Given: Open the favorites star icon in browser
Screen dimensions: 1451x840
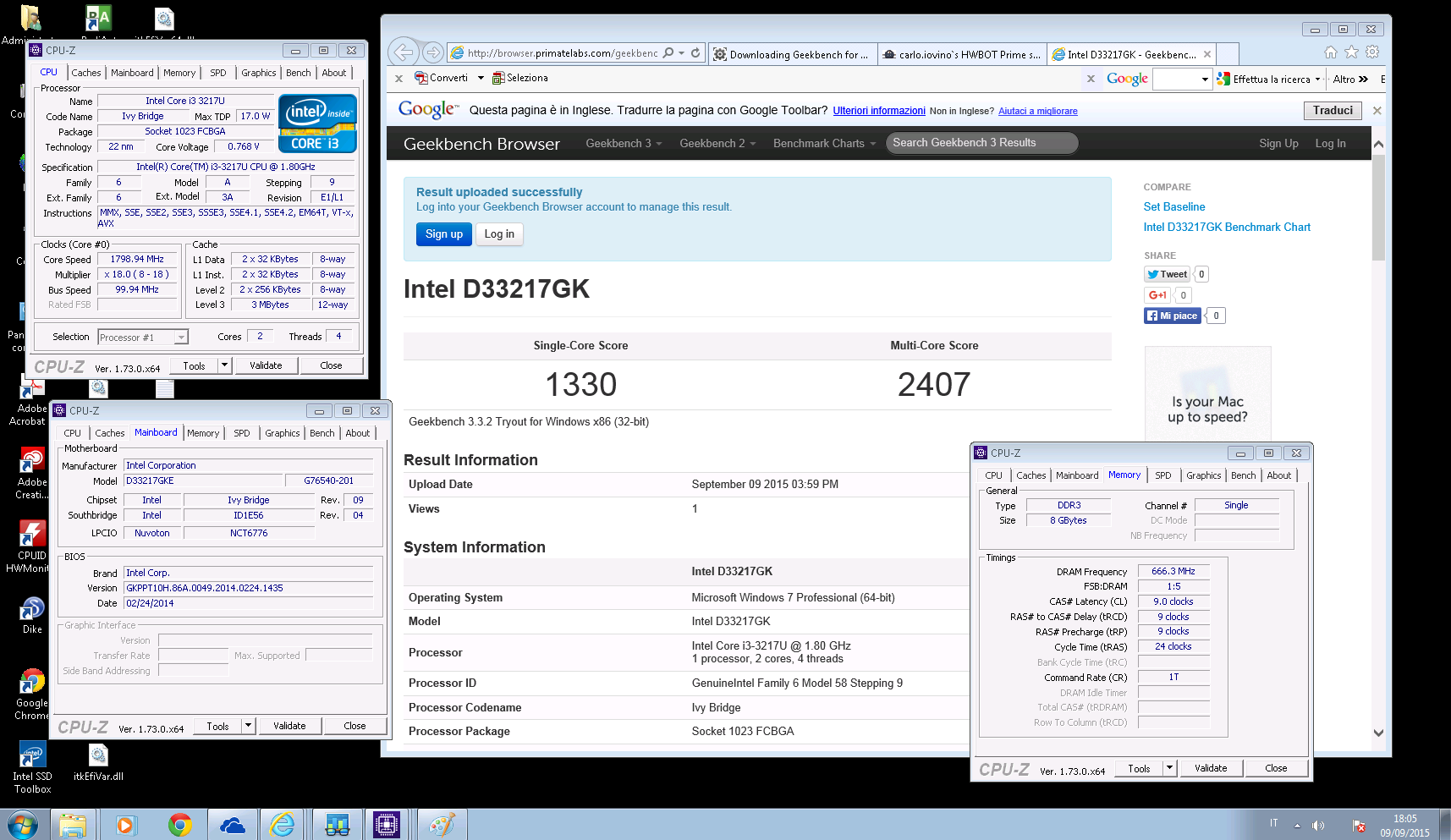Looking at the screenshot, I should [x=1351, y=52].
